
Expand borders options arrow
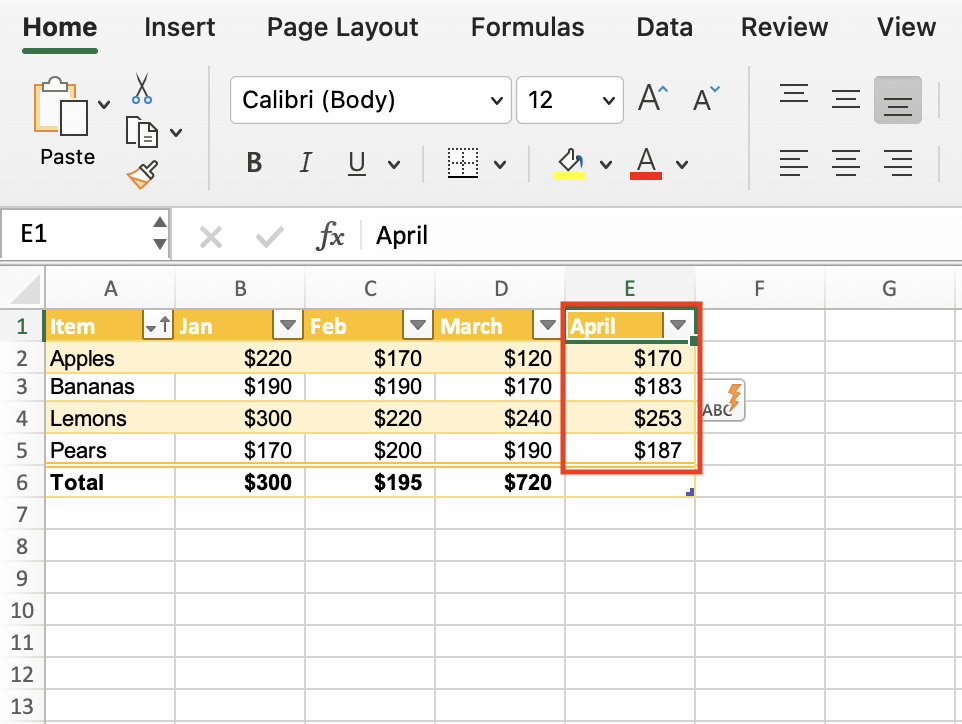tap(500, 164)
